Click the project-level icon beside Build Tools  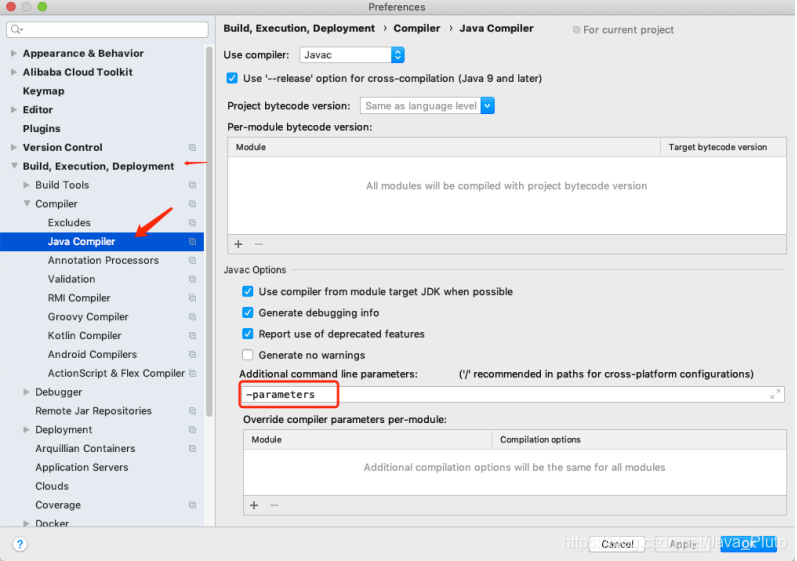pos(193,185)
